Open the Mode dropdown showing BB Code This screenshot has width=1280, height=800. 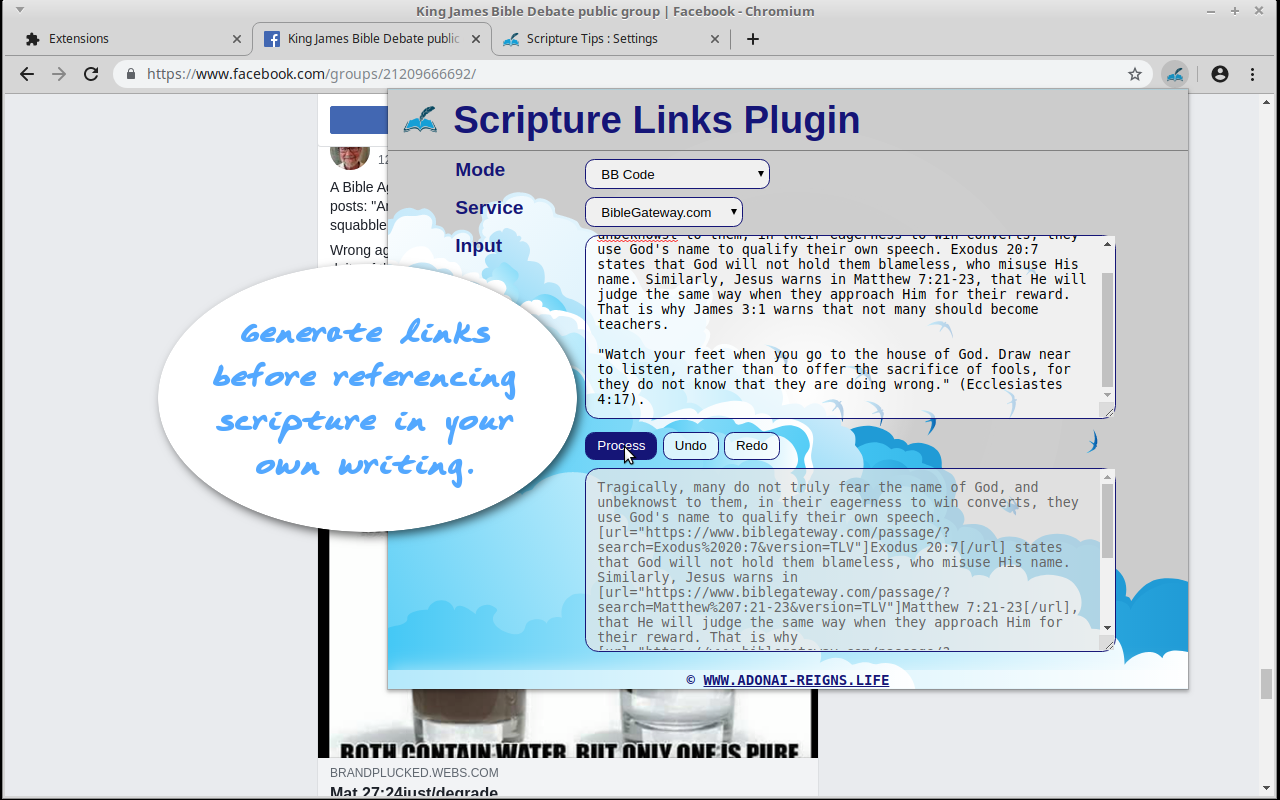[677, 174]
